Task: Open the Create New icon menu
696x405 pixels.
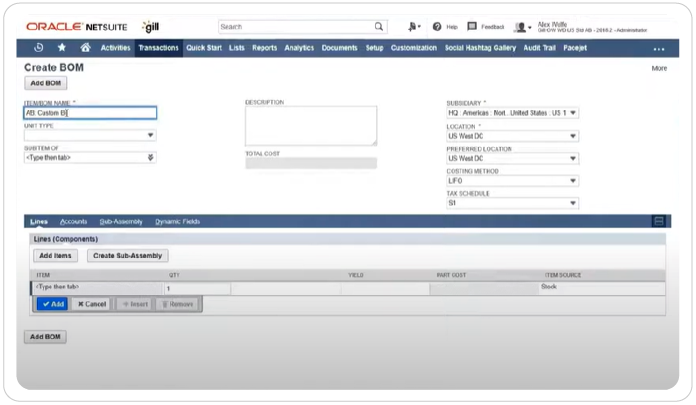Action: 414,27
